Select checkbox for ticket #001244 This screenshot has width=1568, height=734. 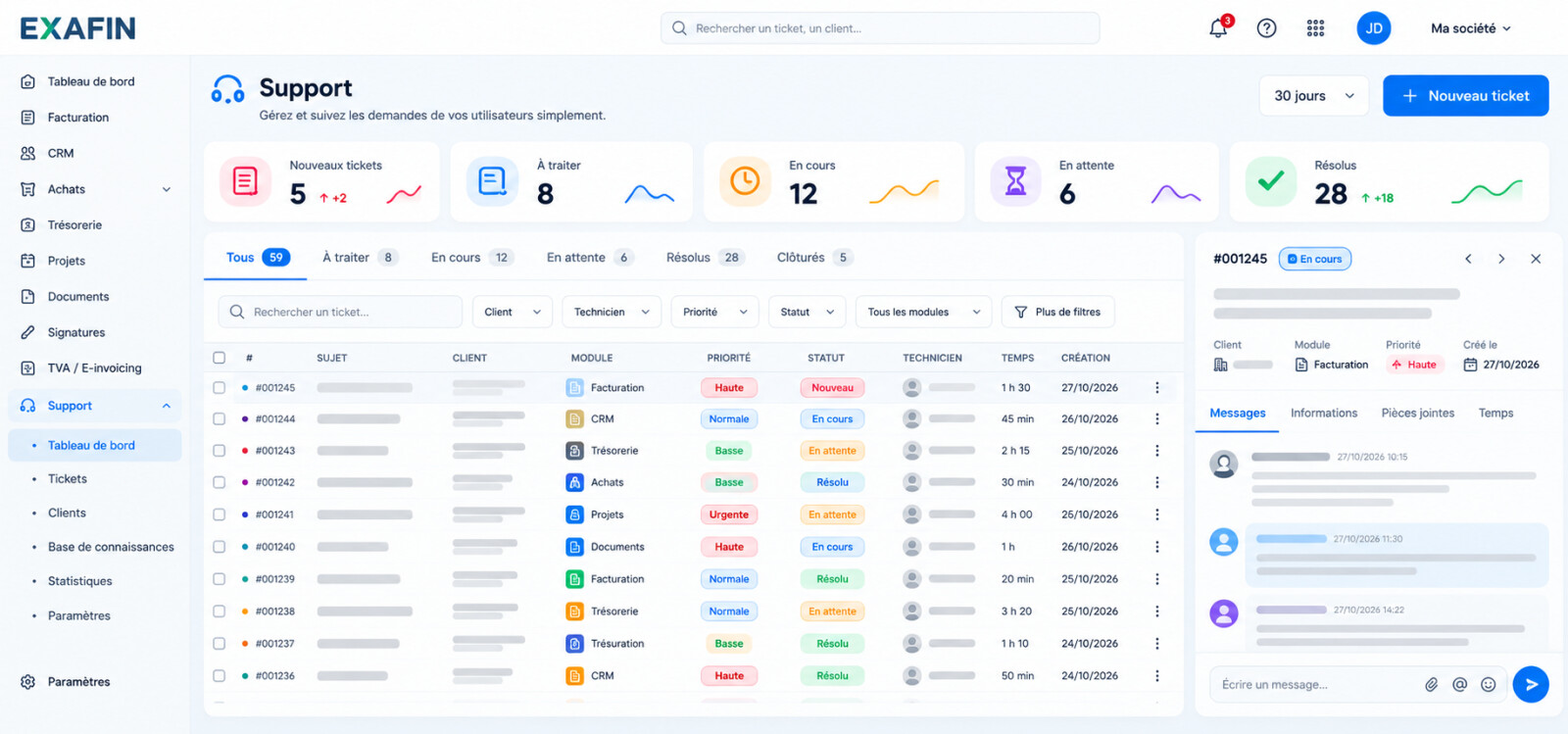coord(220,419)
